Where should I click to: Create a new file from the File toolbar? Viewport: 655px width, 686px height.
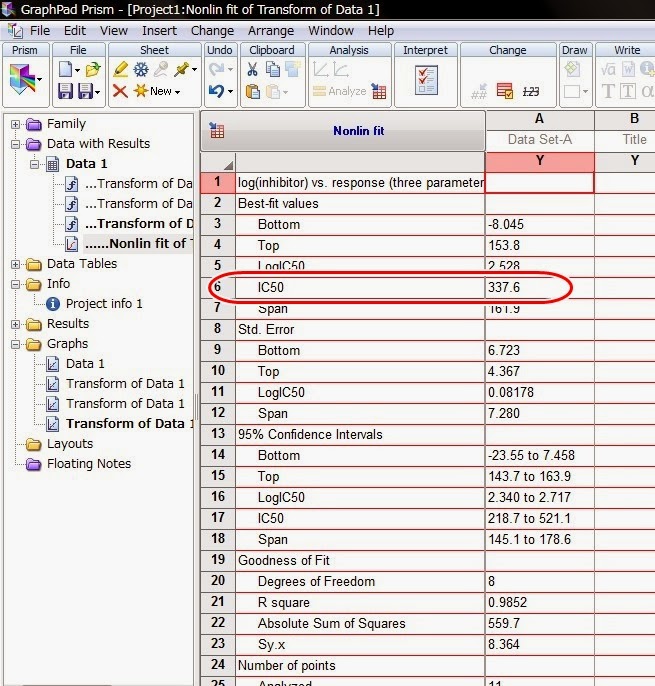[x=65, y=69]
